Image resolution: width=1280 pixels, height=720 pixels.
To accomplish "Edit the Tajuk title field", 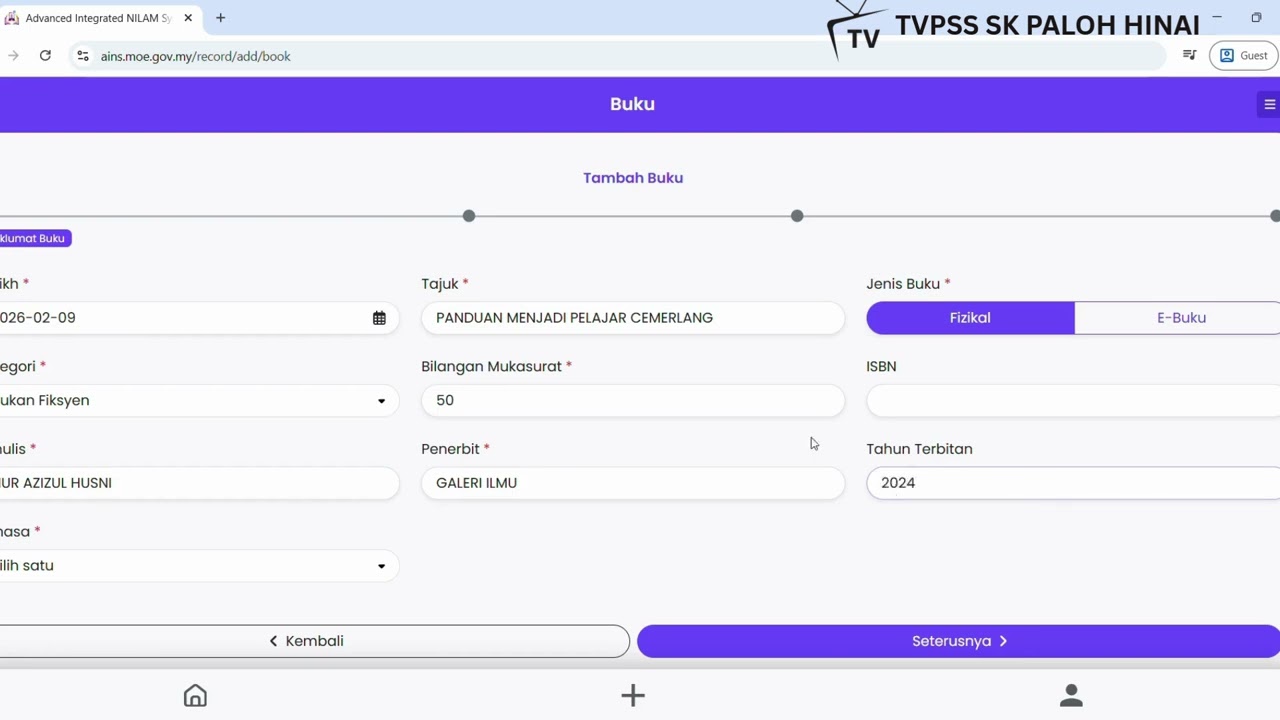I will coord(633,318).
